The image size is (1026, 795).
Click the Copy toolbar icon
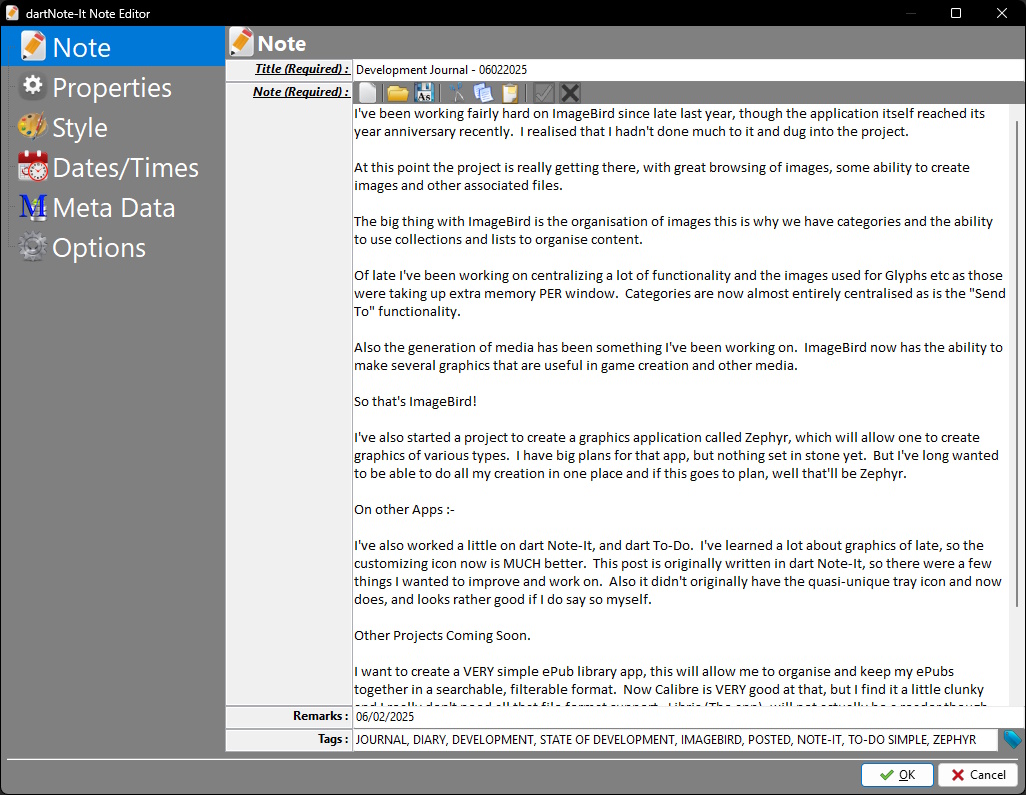(x=483, y=93)
